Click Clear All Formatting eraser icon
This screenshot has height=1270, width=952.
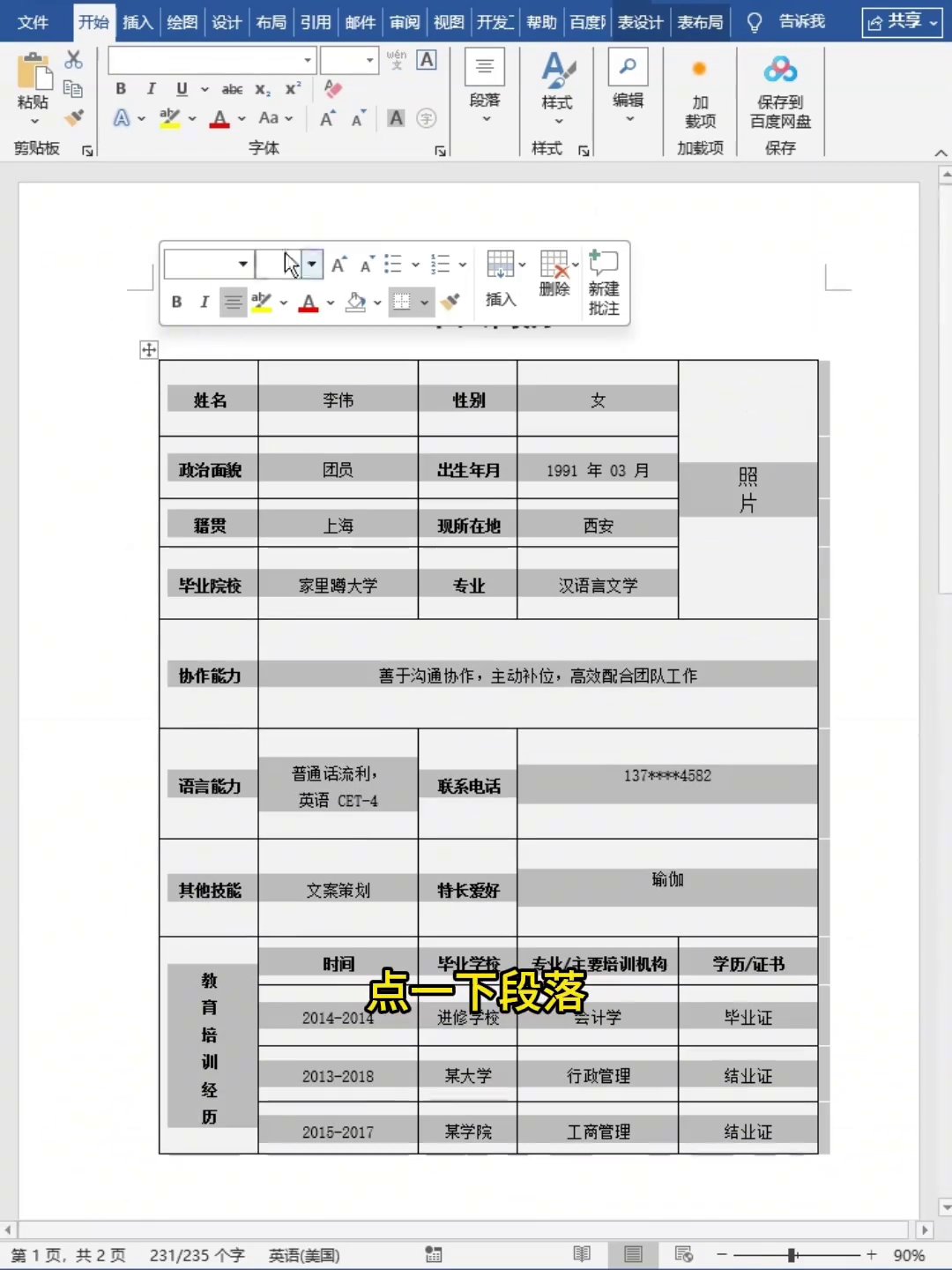click(x=333, y=89)
